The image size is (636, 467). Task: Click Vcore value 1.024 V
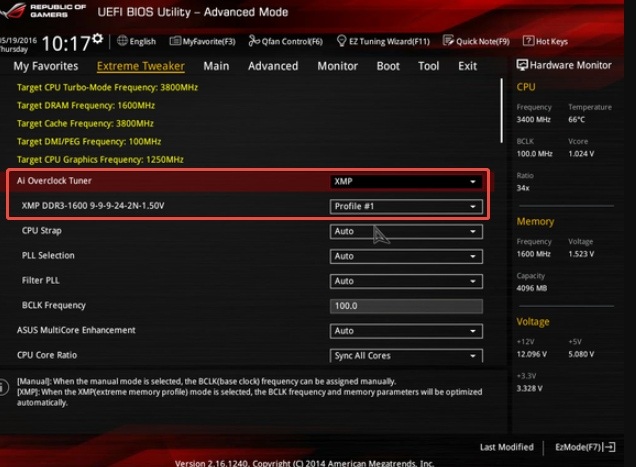(x=581, y=154)
